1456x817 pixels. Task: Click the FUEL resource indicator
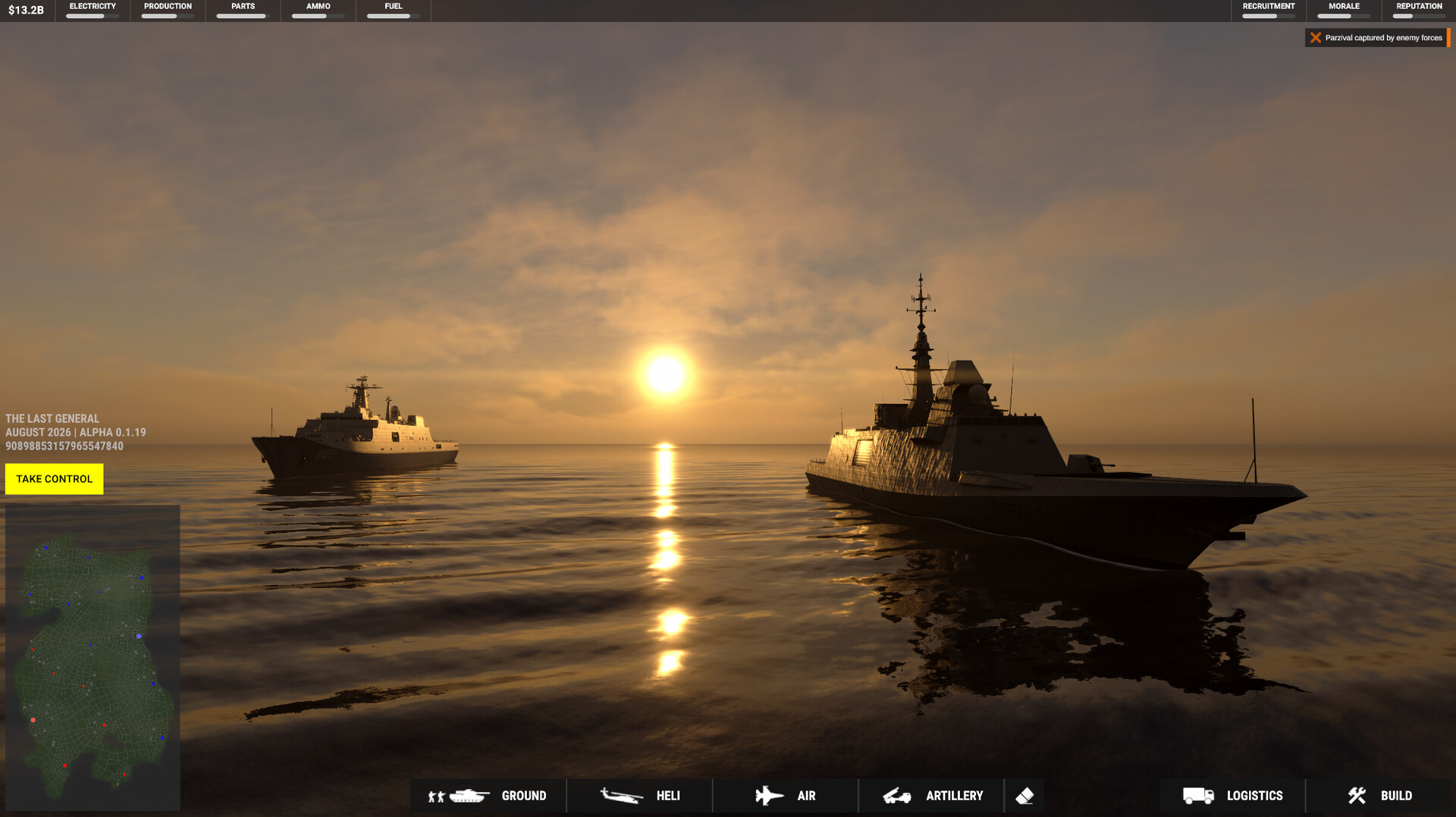(x=393, y=11)
